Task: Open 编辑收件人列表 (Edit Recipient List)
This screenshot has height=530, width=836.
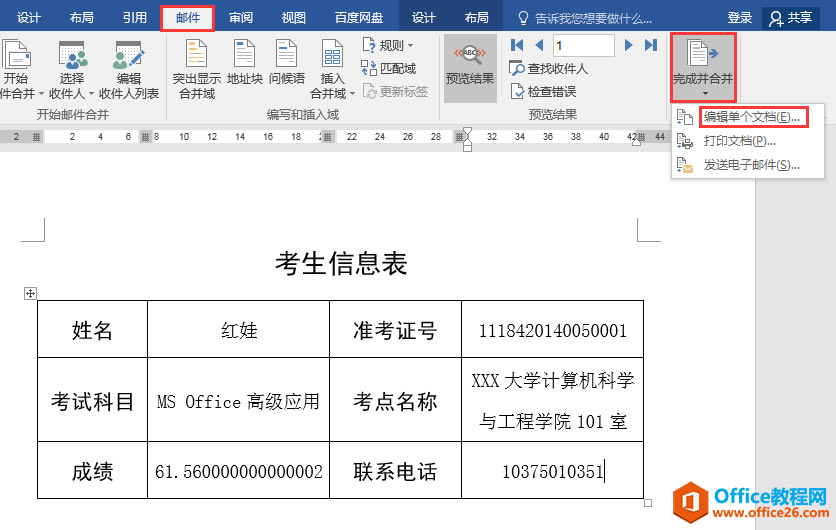Action: (x=129, y=69)
